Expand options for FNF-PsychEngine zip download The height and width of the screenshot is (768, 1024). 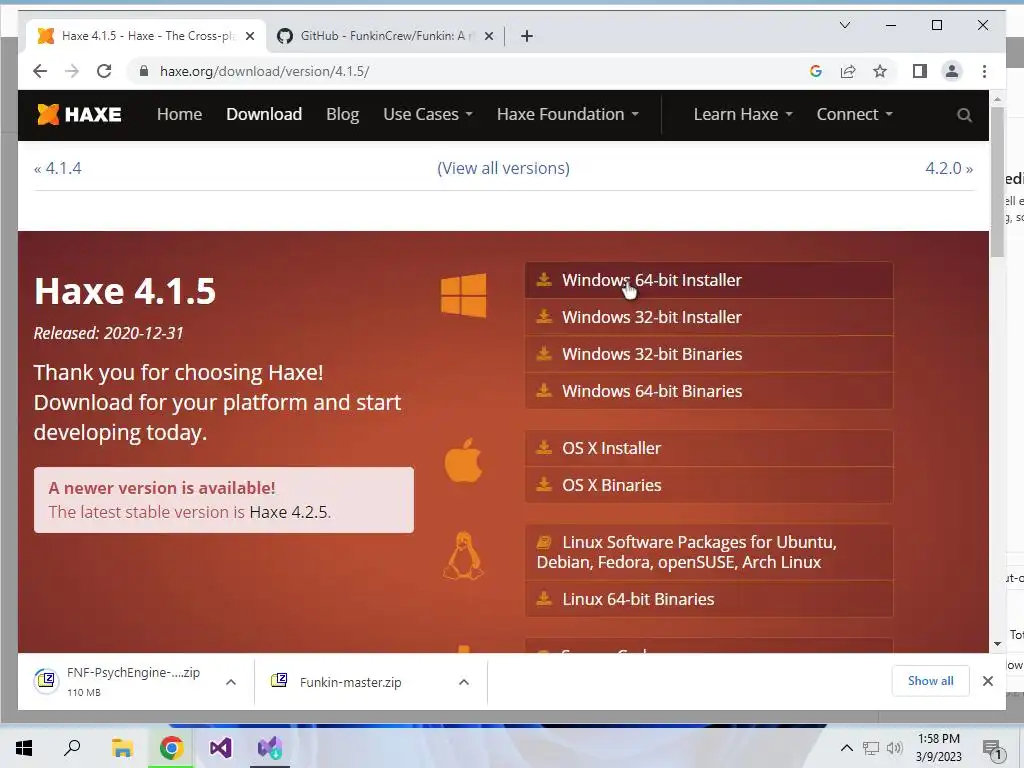click(231, 682)
